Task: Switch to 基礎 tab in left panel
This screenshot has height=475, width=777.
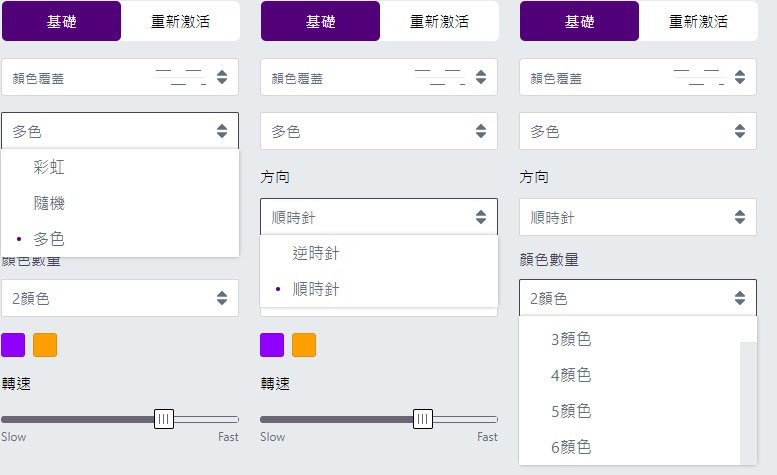Action: (61, 21)
